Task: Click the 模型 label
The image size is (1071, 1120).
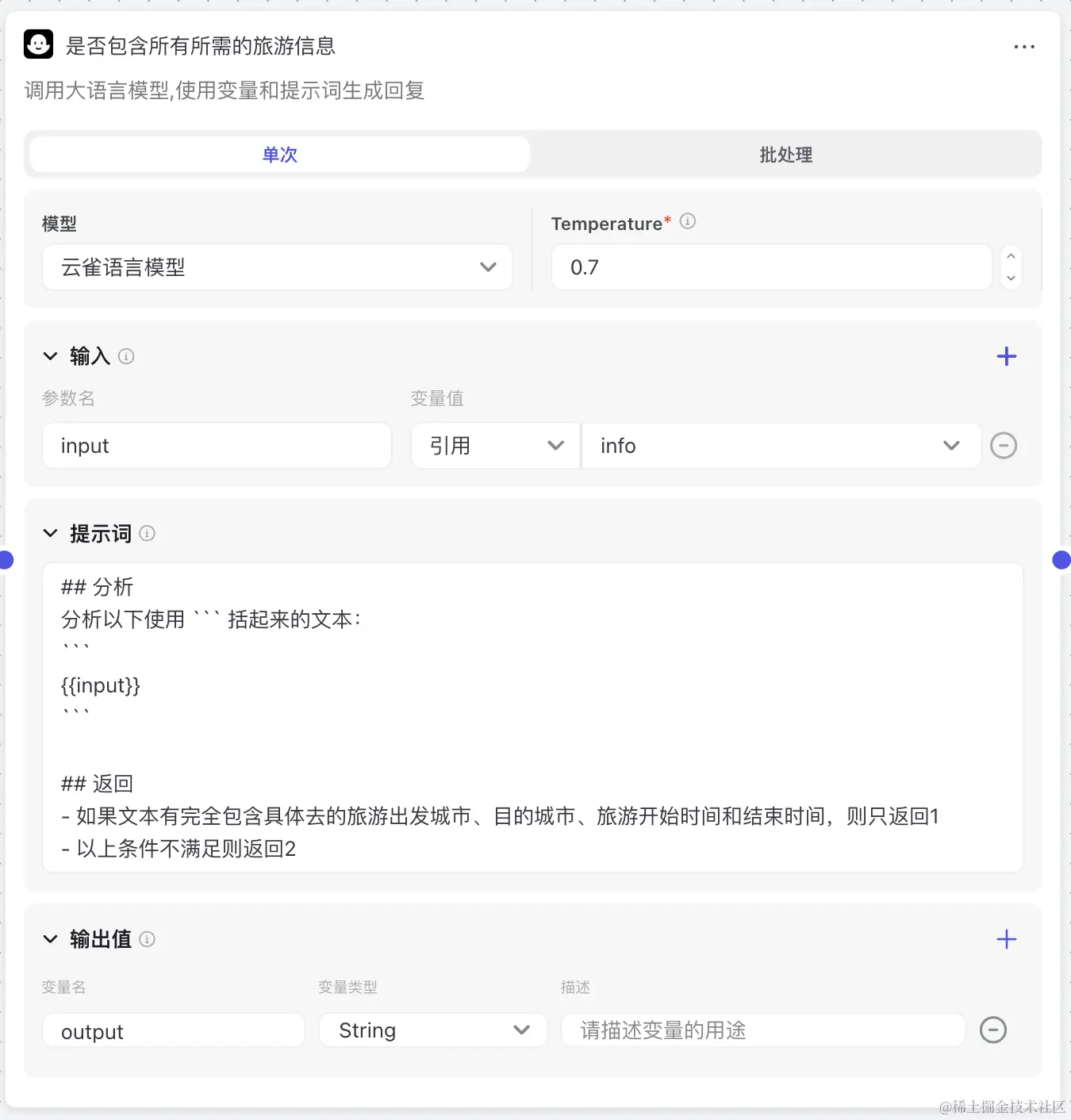Action: coord(59,224)
